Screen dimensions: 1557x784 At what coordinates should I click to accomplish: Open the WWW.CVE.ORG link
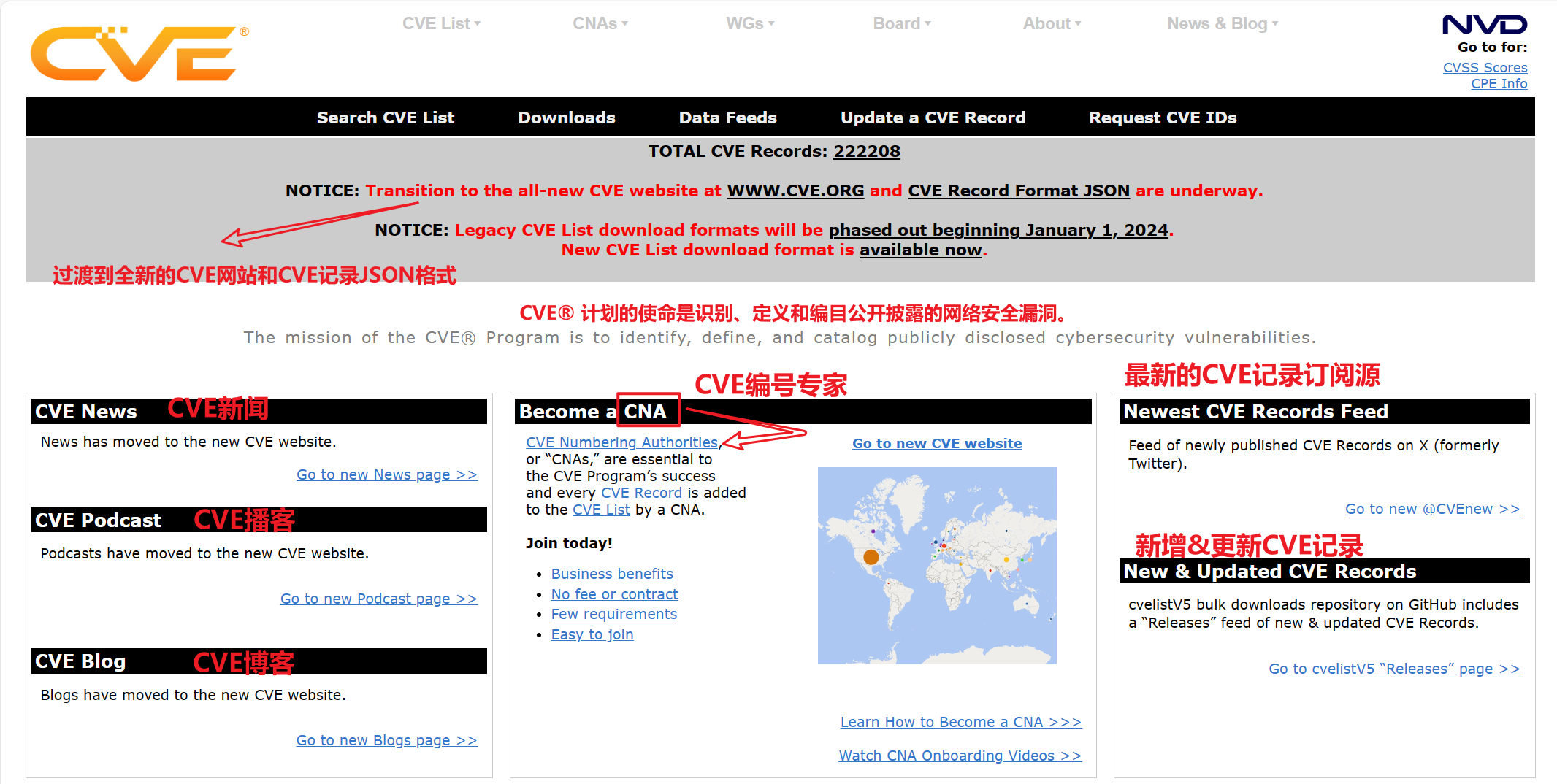[x=795, y=191]
